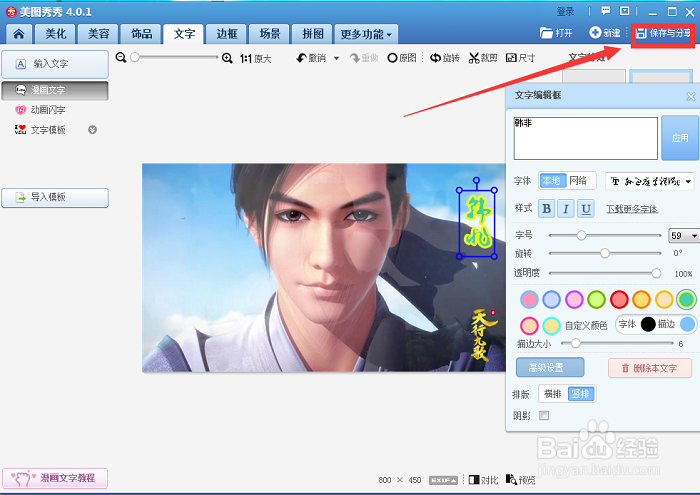
Task: Open the font family dropdown
Action: pos(650,181)
